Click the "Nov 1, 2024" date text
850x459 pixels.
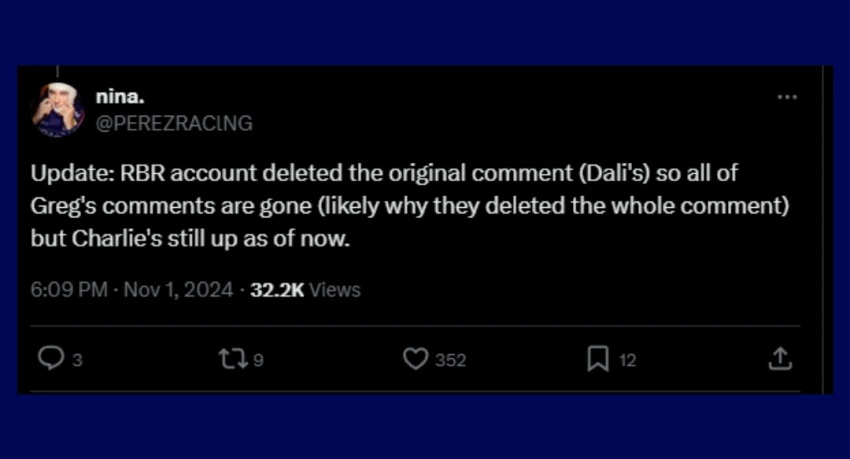pyautogui.click(x=179, y=290)
